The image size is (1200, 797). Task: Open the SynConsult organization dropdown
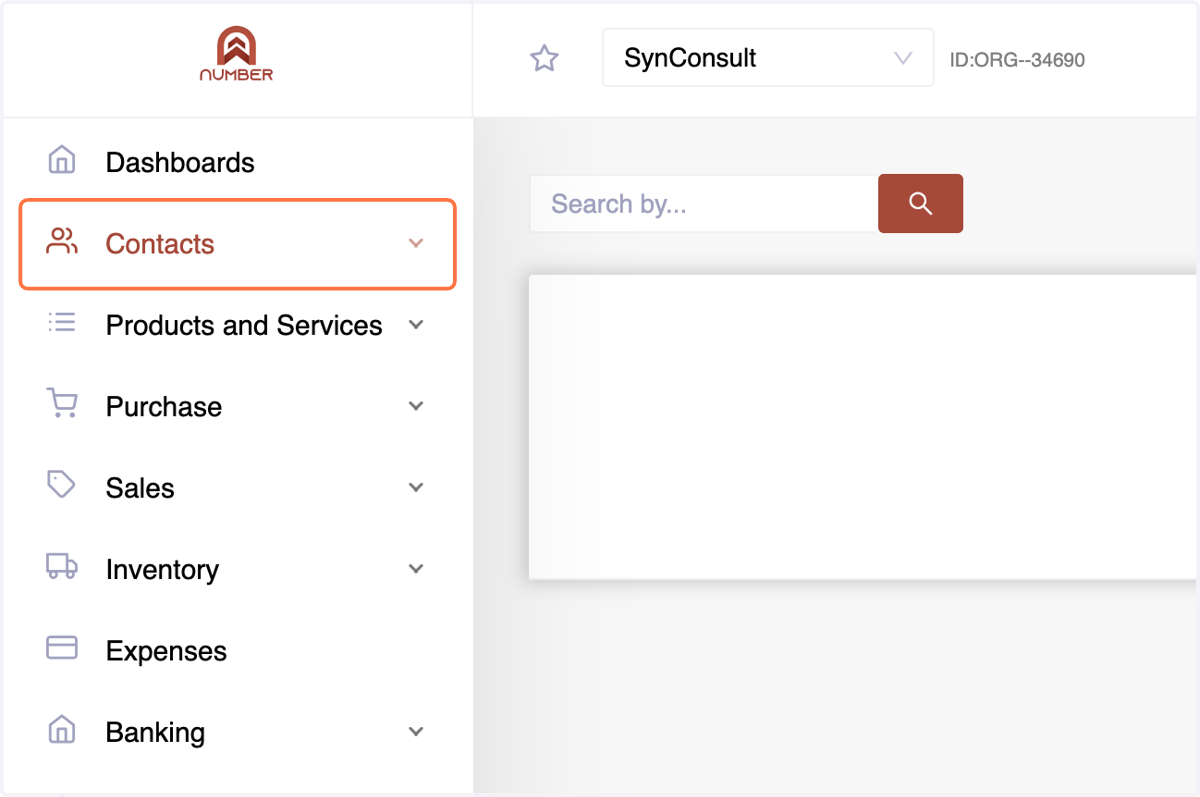[x=768, y=58]
